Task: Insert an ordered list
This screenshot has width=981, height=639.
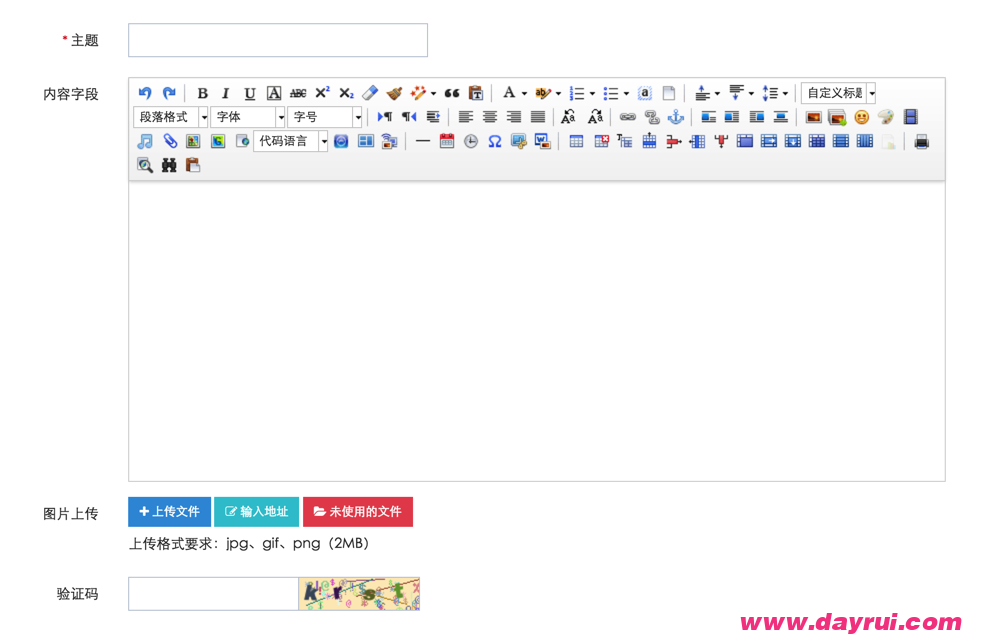Action: [x=577, y=93]
